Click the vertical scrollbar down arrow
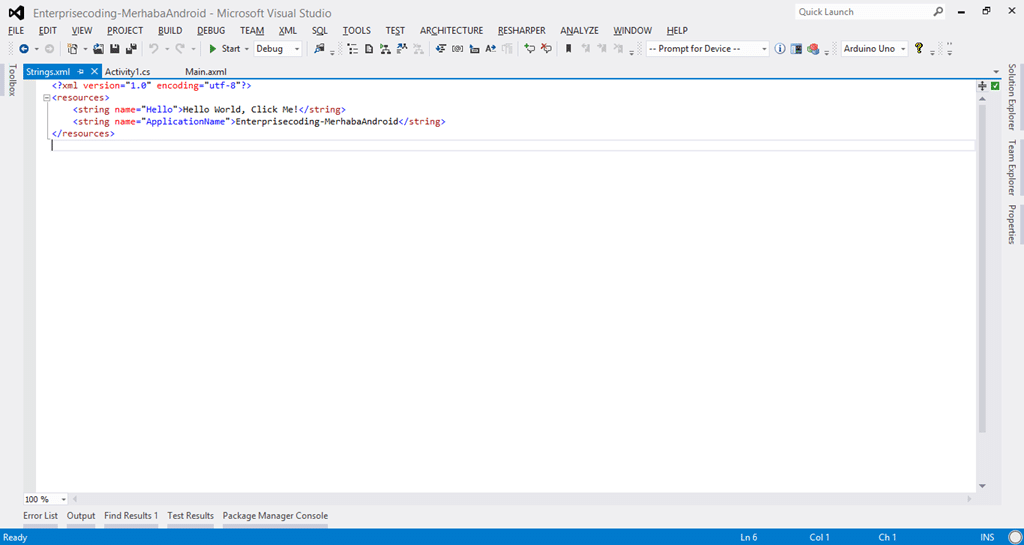 point(982,486)
